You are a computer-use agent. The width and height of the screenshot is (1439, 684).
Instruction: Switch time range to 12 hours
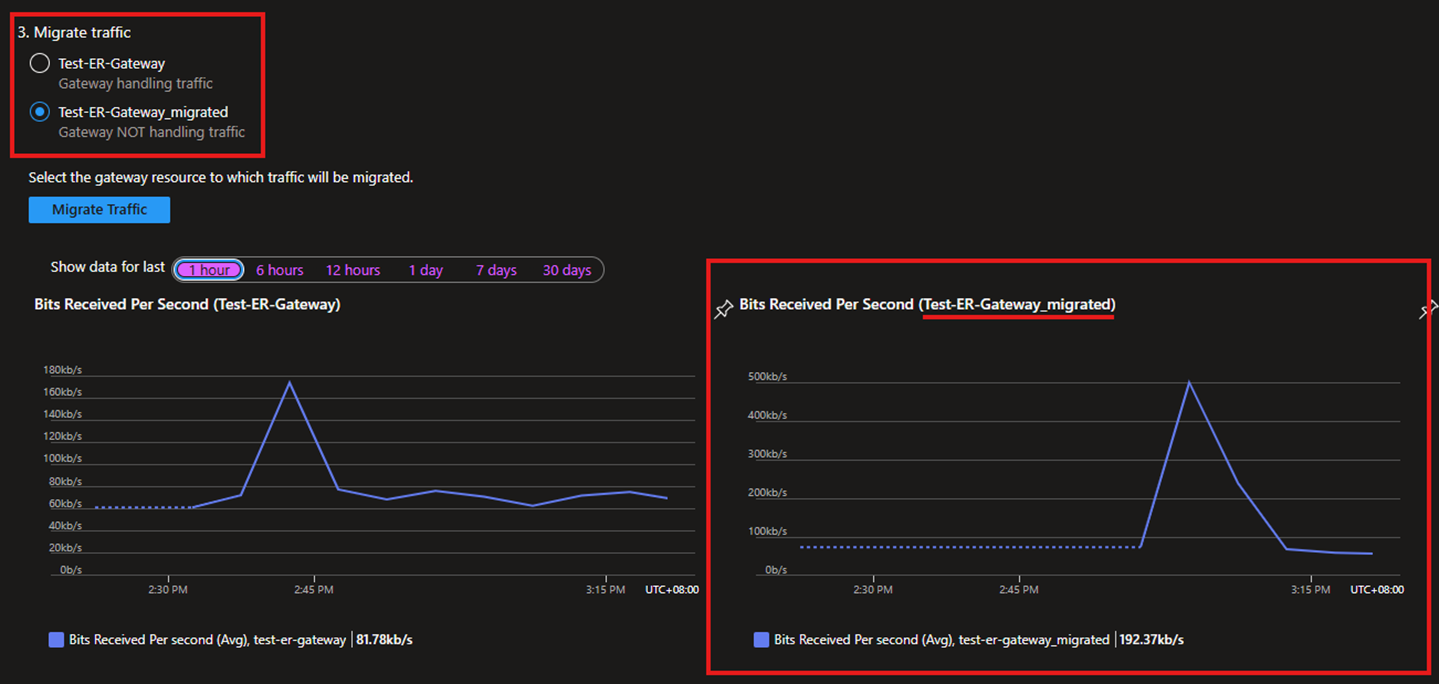tap(353, 270)
